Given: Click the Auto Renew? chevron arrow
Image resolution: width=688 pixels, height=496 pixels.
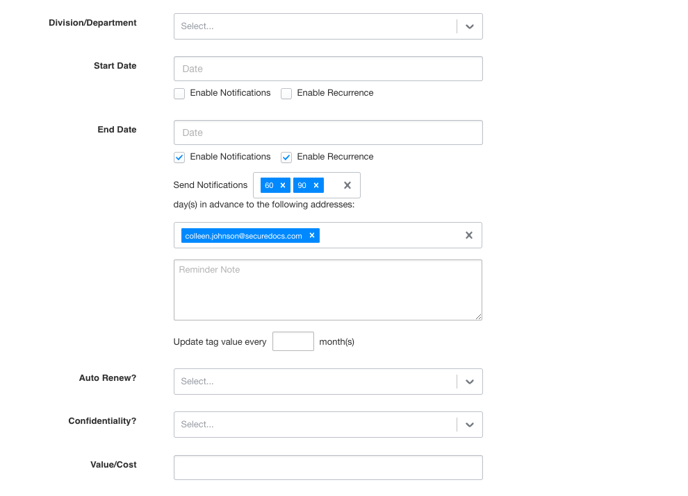Looking at the screenshot, I should coord(469,381).
